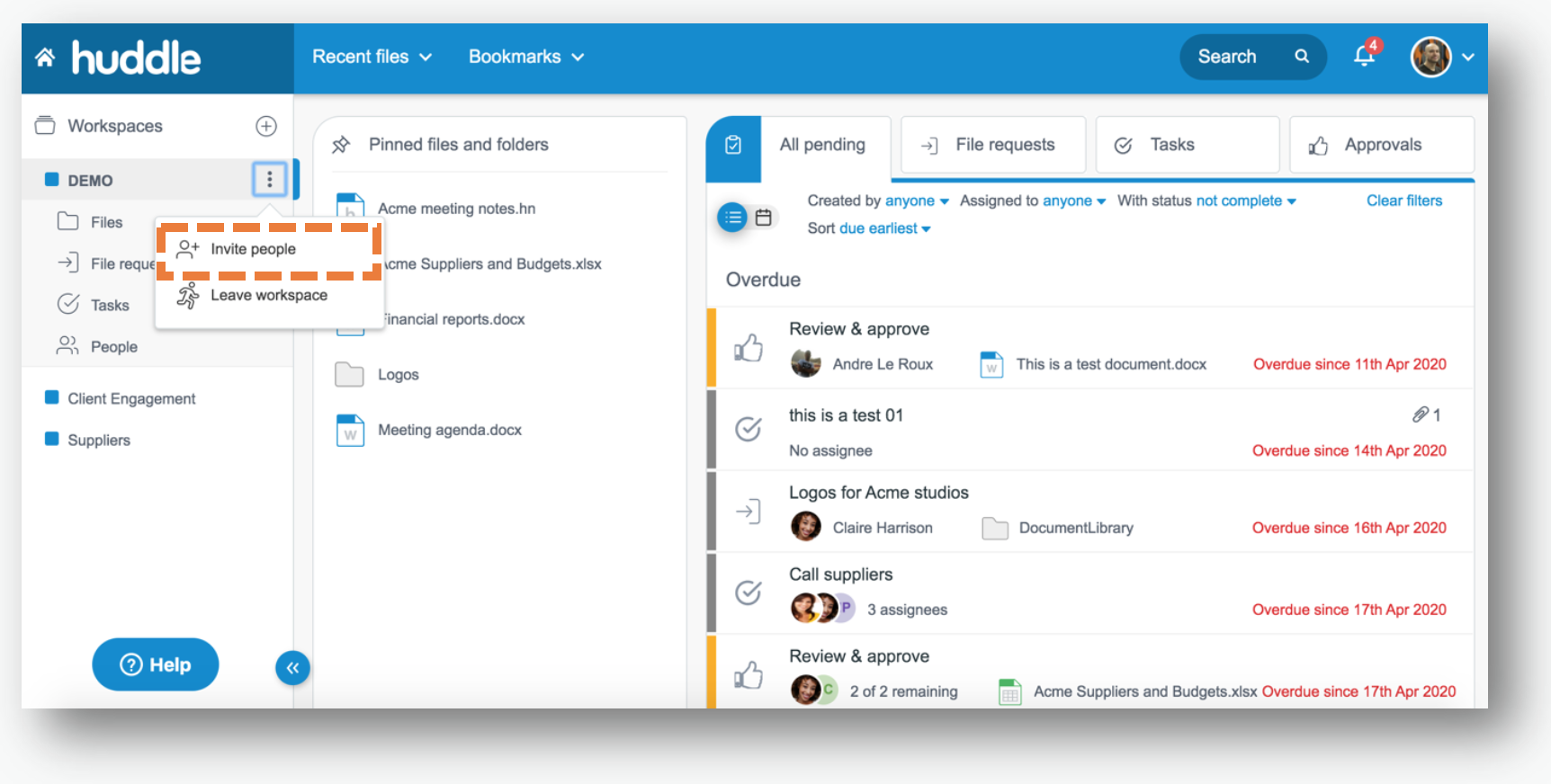
Task: Open Acme meeting notes.hn
Action: point(456,209)
